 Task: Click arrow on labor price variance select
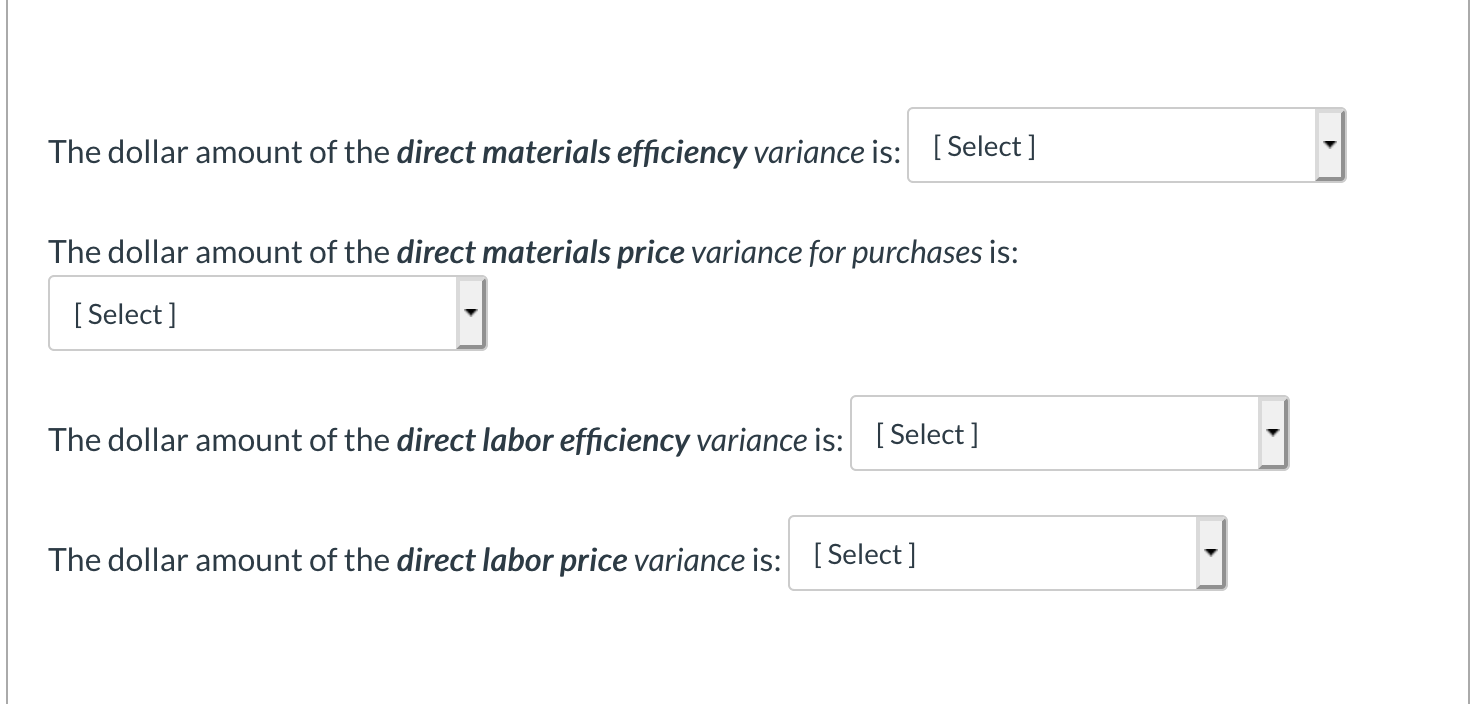tap(1210, 554)
